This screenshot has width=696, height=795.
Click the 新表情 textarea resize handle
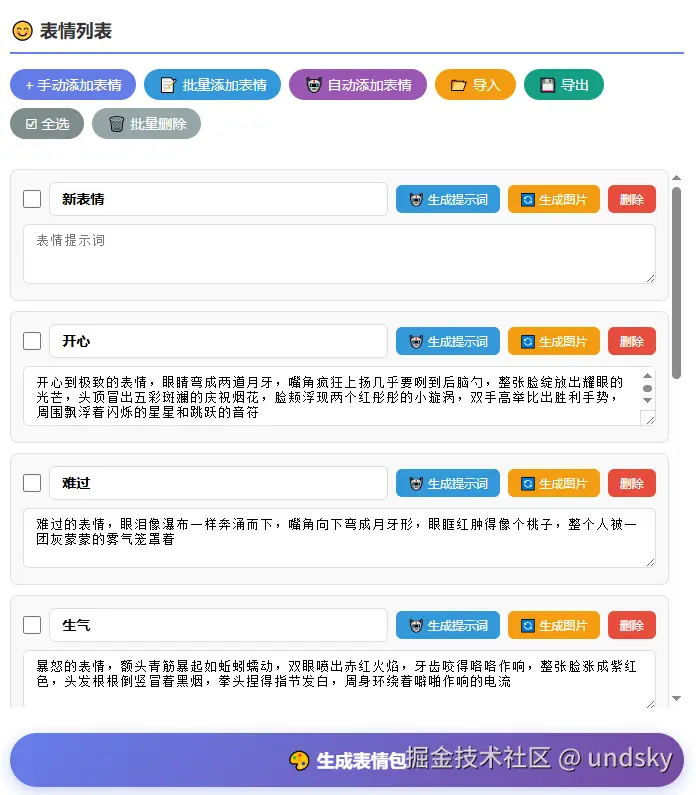click(650, 278)
